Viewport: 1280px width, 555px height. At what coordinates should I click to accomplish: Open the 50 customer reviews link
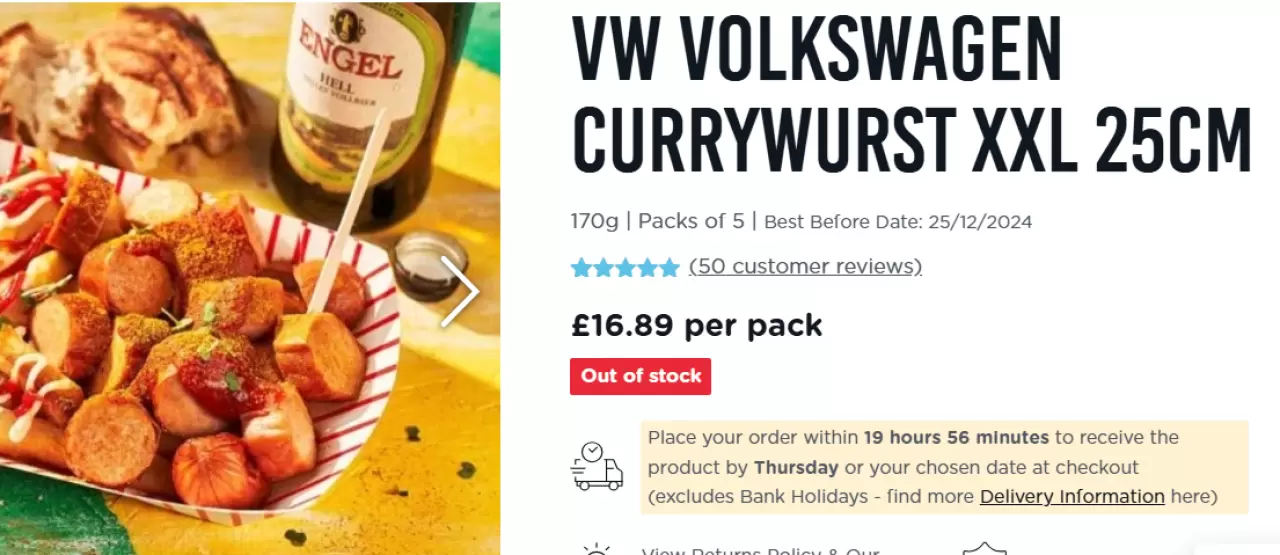(x=805, y=266)
